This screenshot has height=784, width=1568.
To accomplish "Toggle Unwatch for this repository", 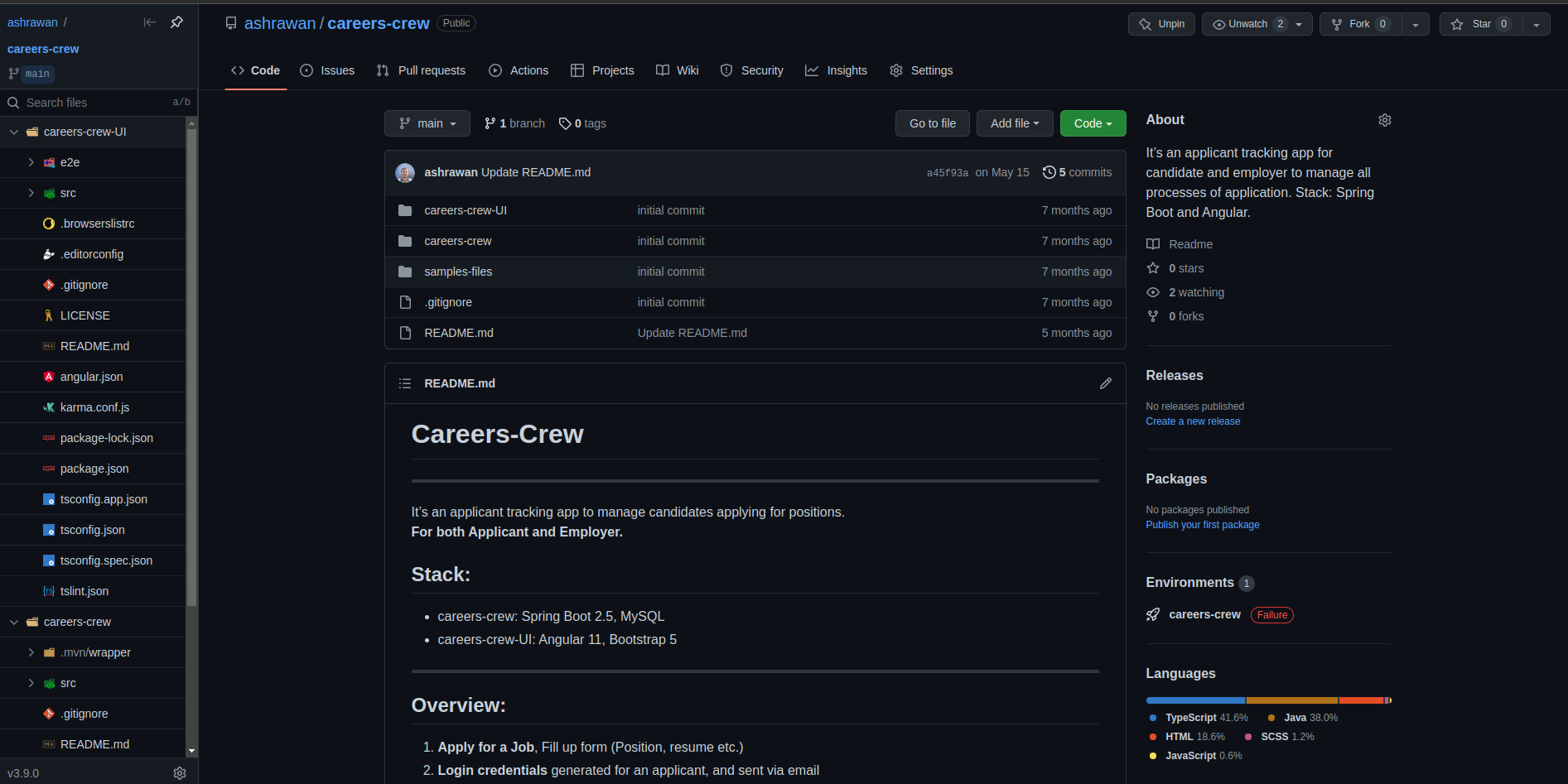I will 1257,24.
